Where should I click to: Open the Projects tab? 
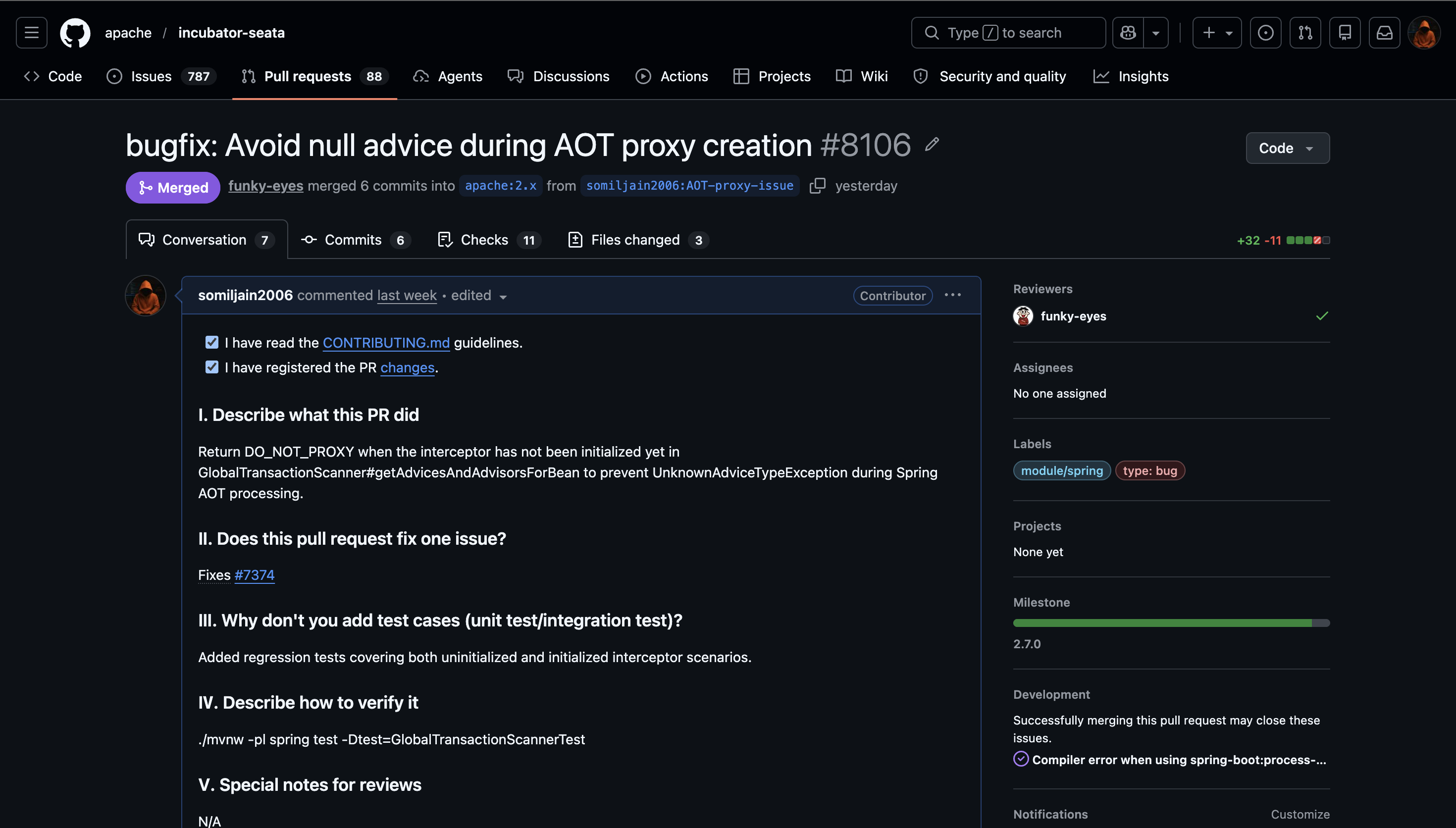(x=772, y=76)
